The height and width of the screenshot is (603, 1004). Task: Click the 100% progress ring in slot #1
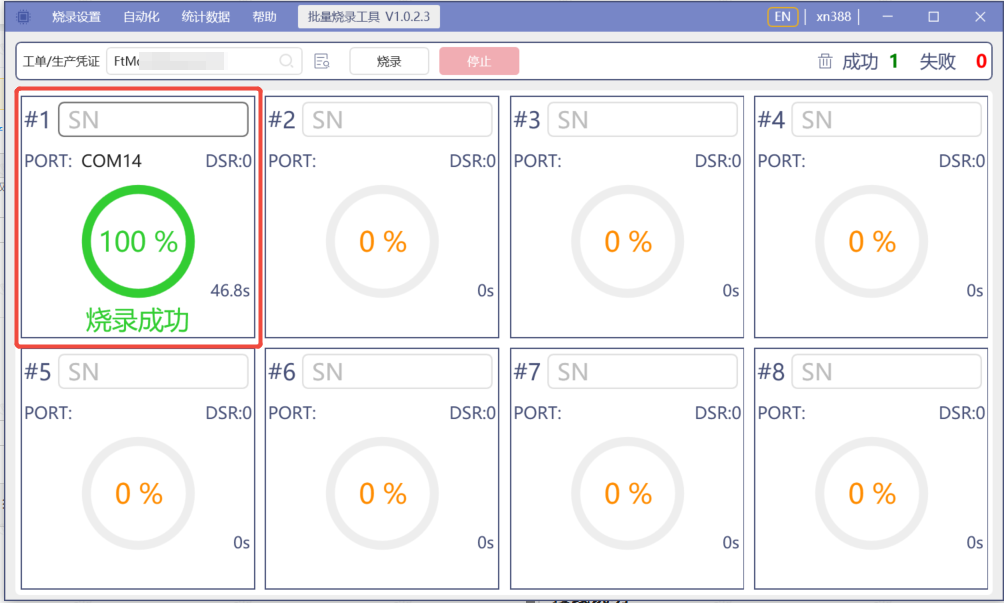137,240
